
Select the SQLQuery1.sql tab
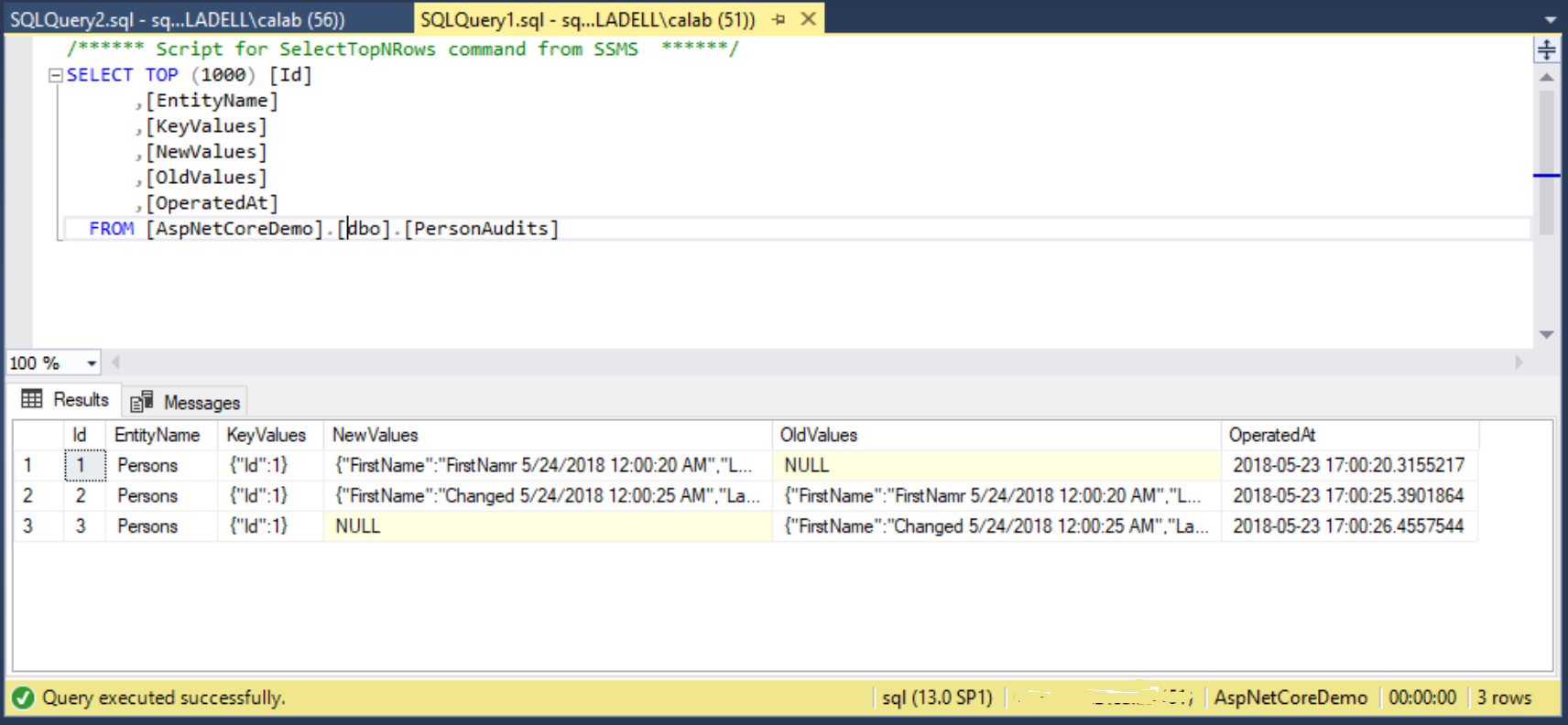(x=588, y=19)
